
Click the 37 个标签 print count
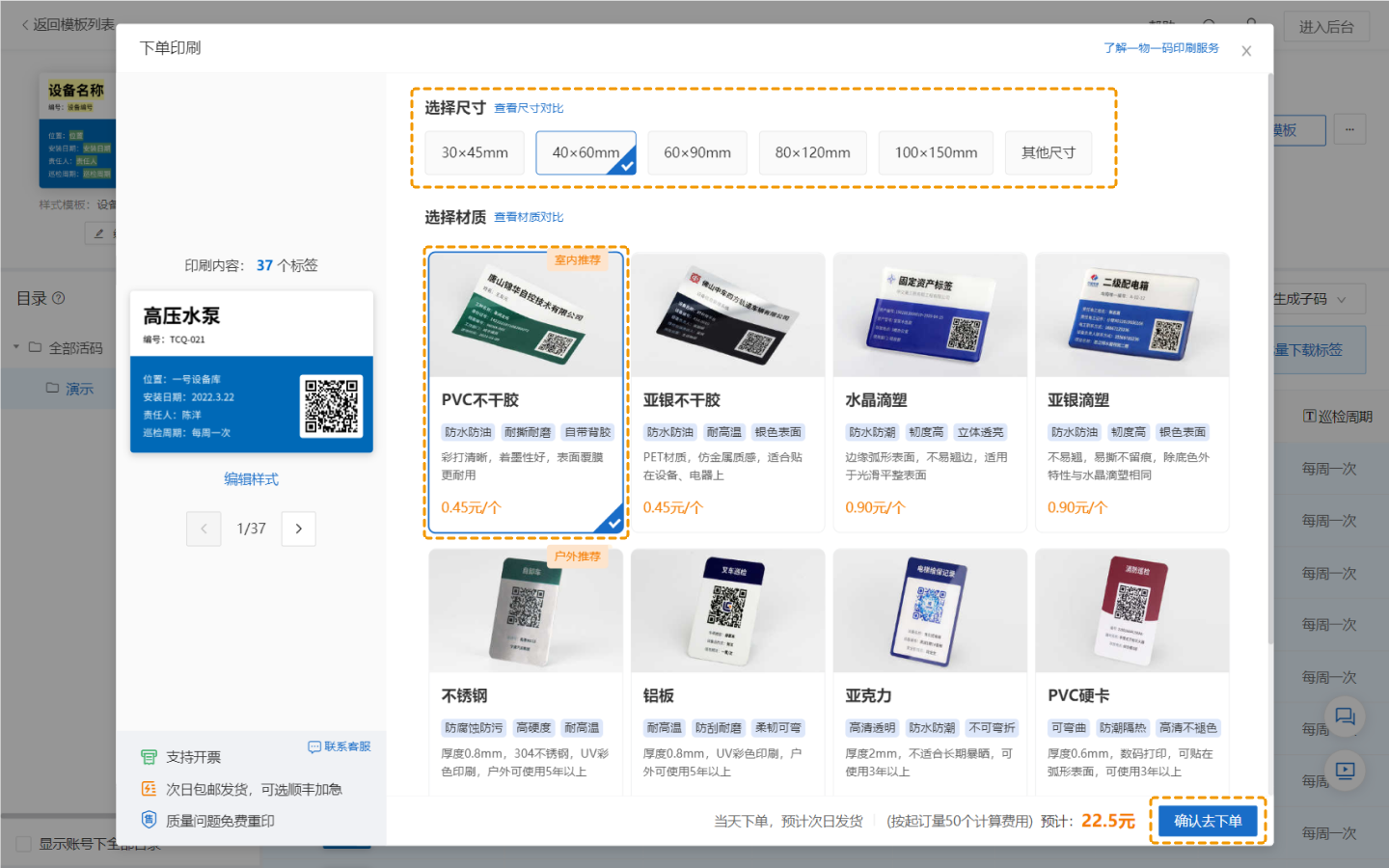click(x=286, y=265)
